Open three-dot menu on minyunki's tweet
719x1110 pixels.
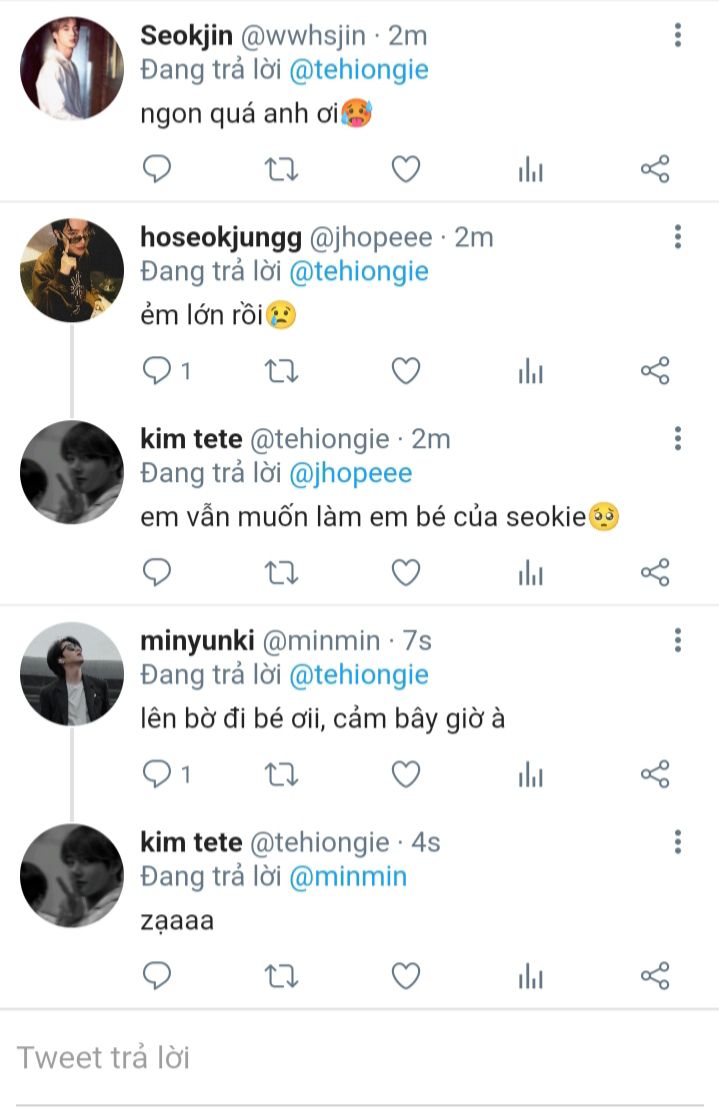point(678,640)
